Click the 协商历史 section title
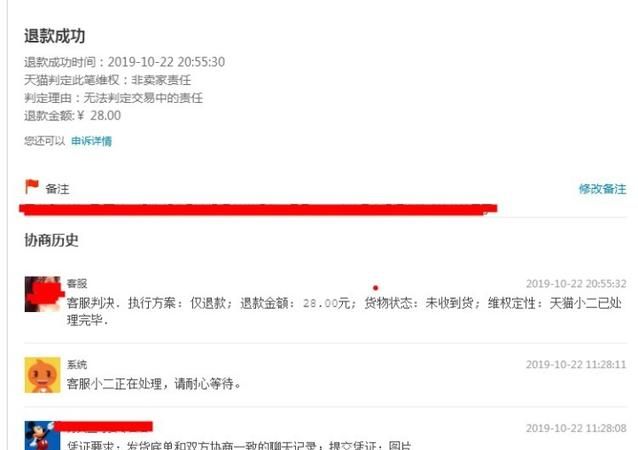Screen dimensions: 638x450 [x=51, y=240]
